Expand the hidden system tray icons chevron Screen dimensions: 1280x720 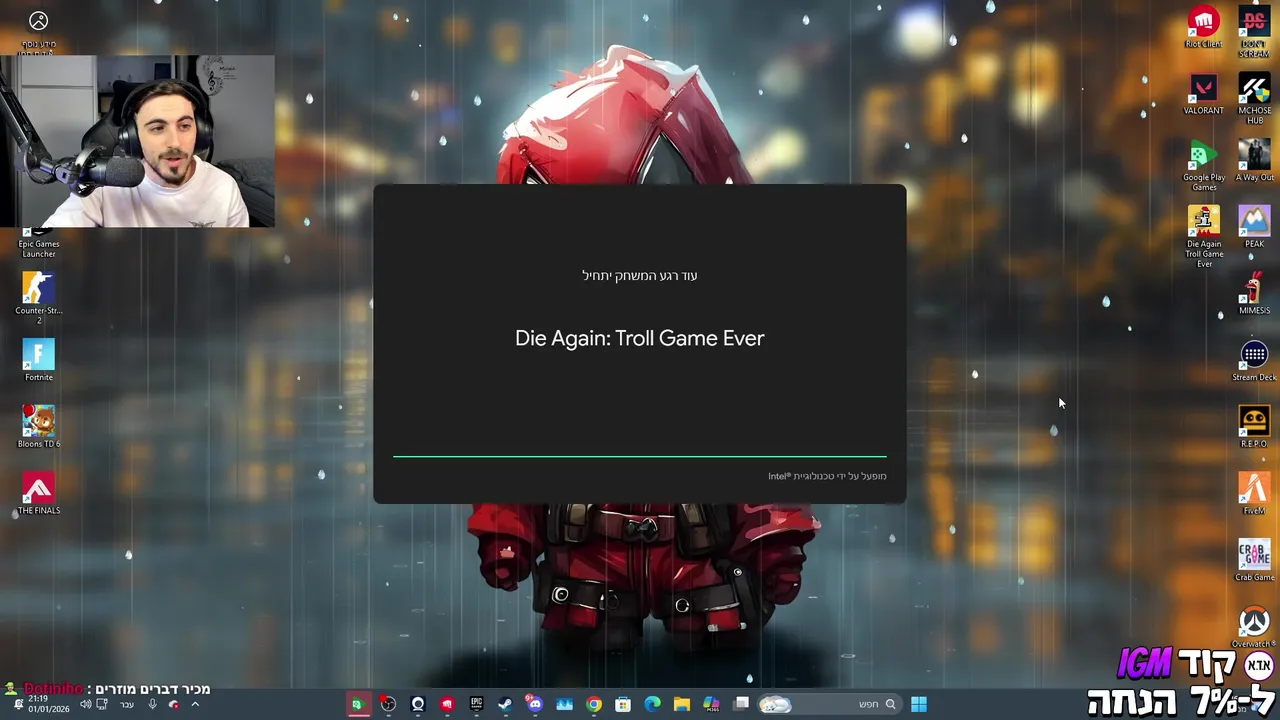point(195,704)
